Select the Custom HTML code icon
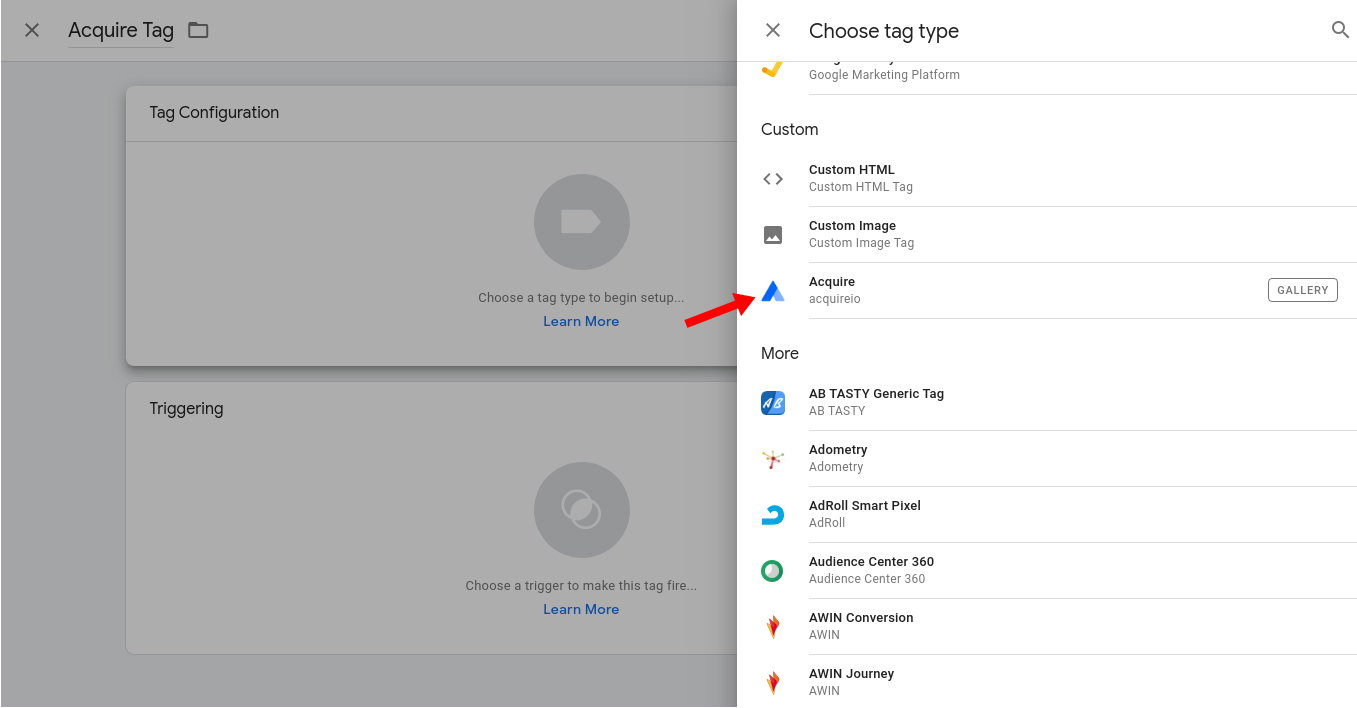 (773, 179)
